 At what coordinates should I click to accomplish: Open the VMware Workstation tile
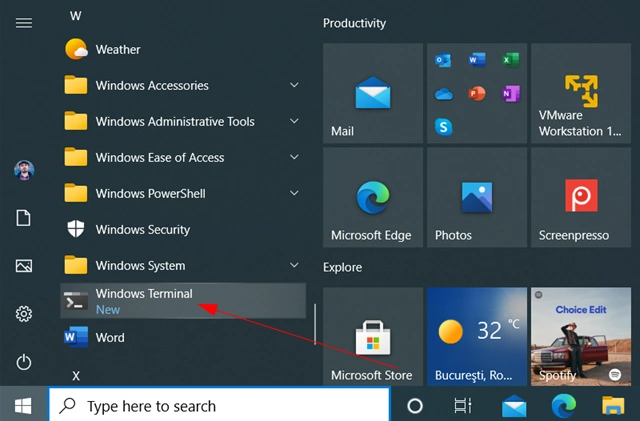pyautogui.click(x=581, y=93)
